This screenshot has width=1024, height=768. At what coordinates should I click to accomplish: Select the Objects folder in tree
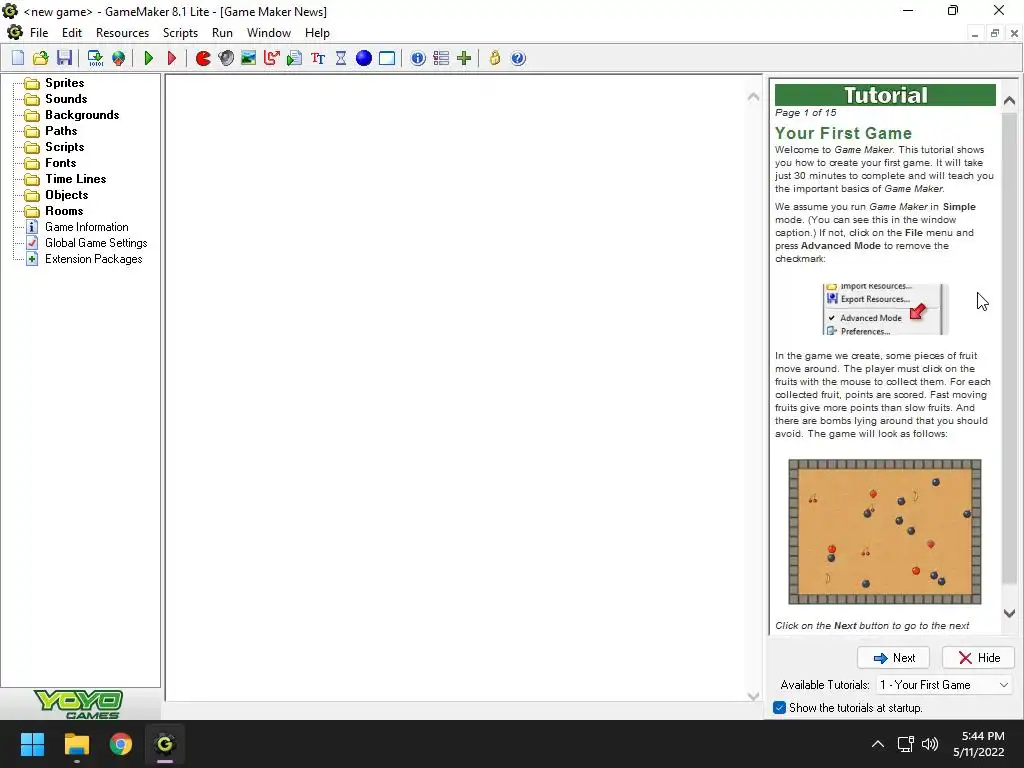pyautogui.click(x=66, y=195)
